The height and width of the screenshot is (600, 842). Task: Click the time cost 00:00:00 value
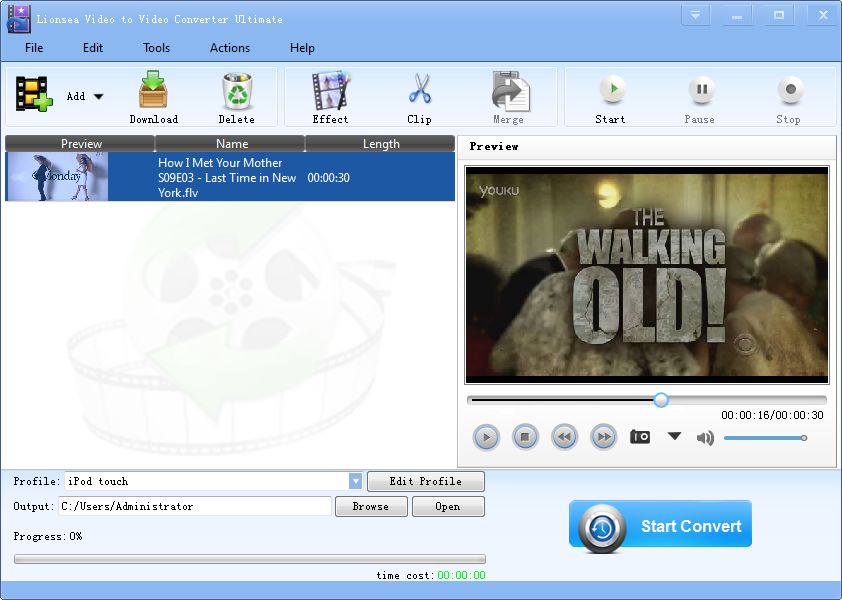point(461,575)
